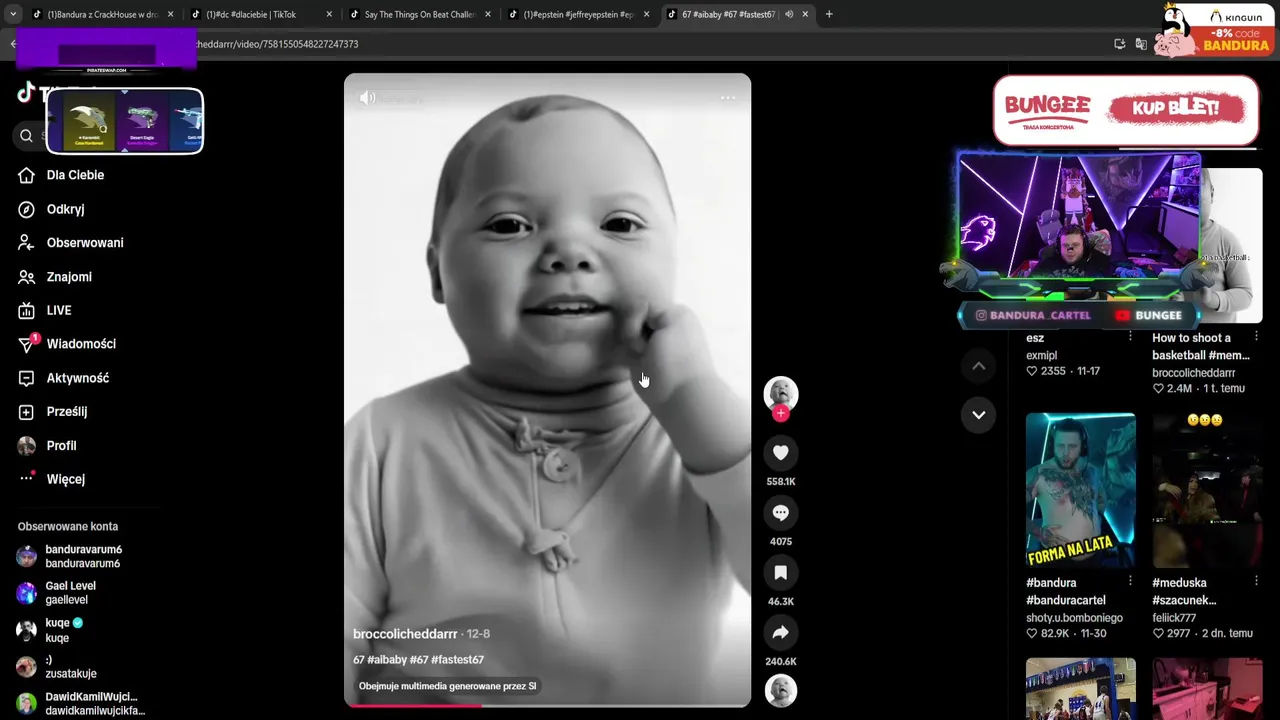Open the comments on the video
Viewport: 1280px width, 720px height.
tap(781, 513)
